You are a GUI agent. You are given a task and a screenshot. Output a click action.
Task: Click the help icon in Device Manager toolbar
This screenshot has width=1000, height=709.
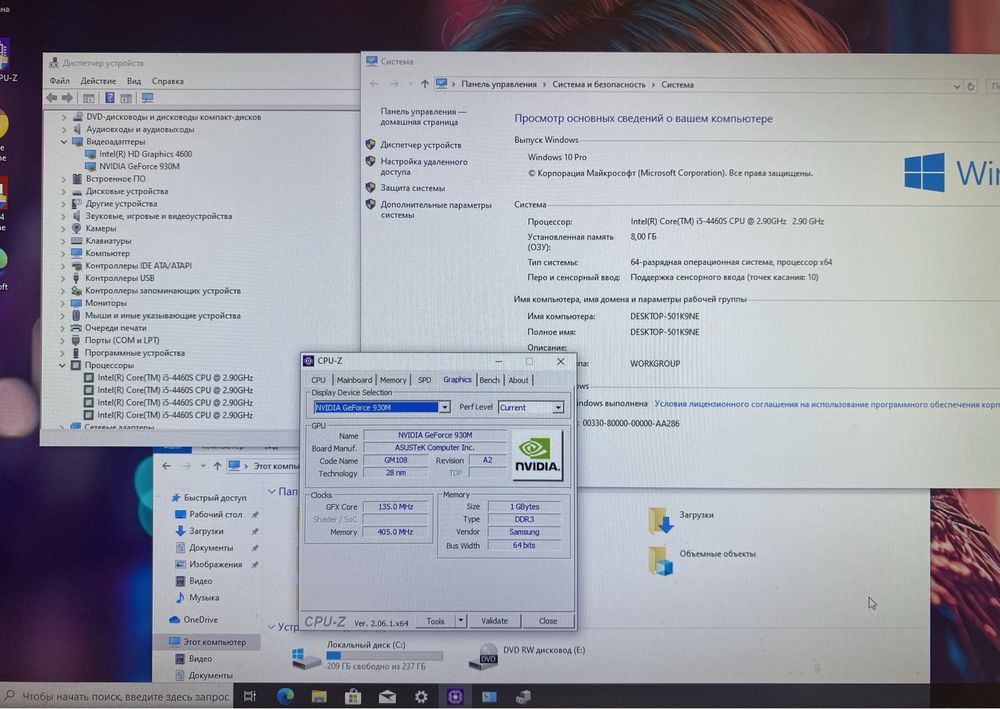point(110,98)
